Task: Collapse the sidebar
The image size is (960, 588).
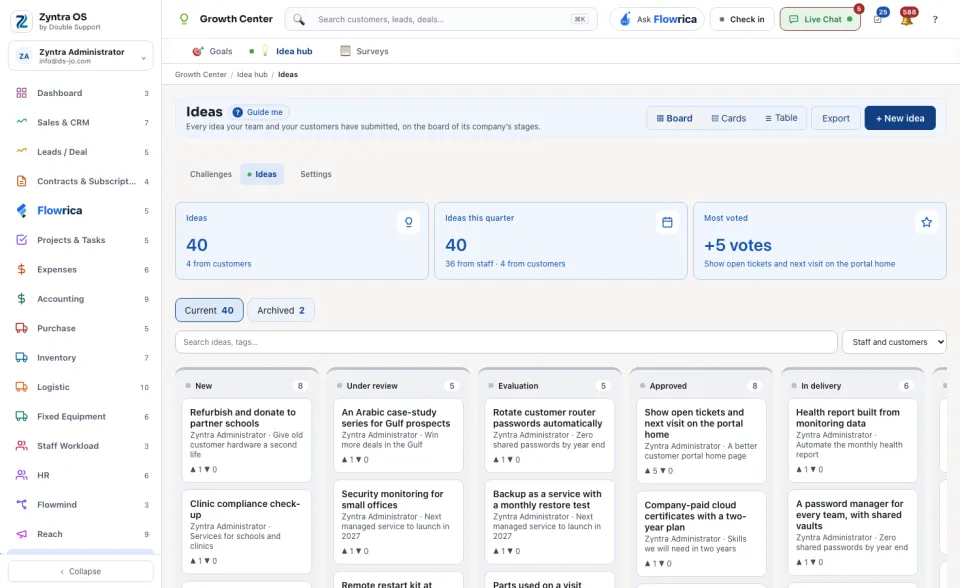Action: click(x=81, y=571)
